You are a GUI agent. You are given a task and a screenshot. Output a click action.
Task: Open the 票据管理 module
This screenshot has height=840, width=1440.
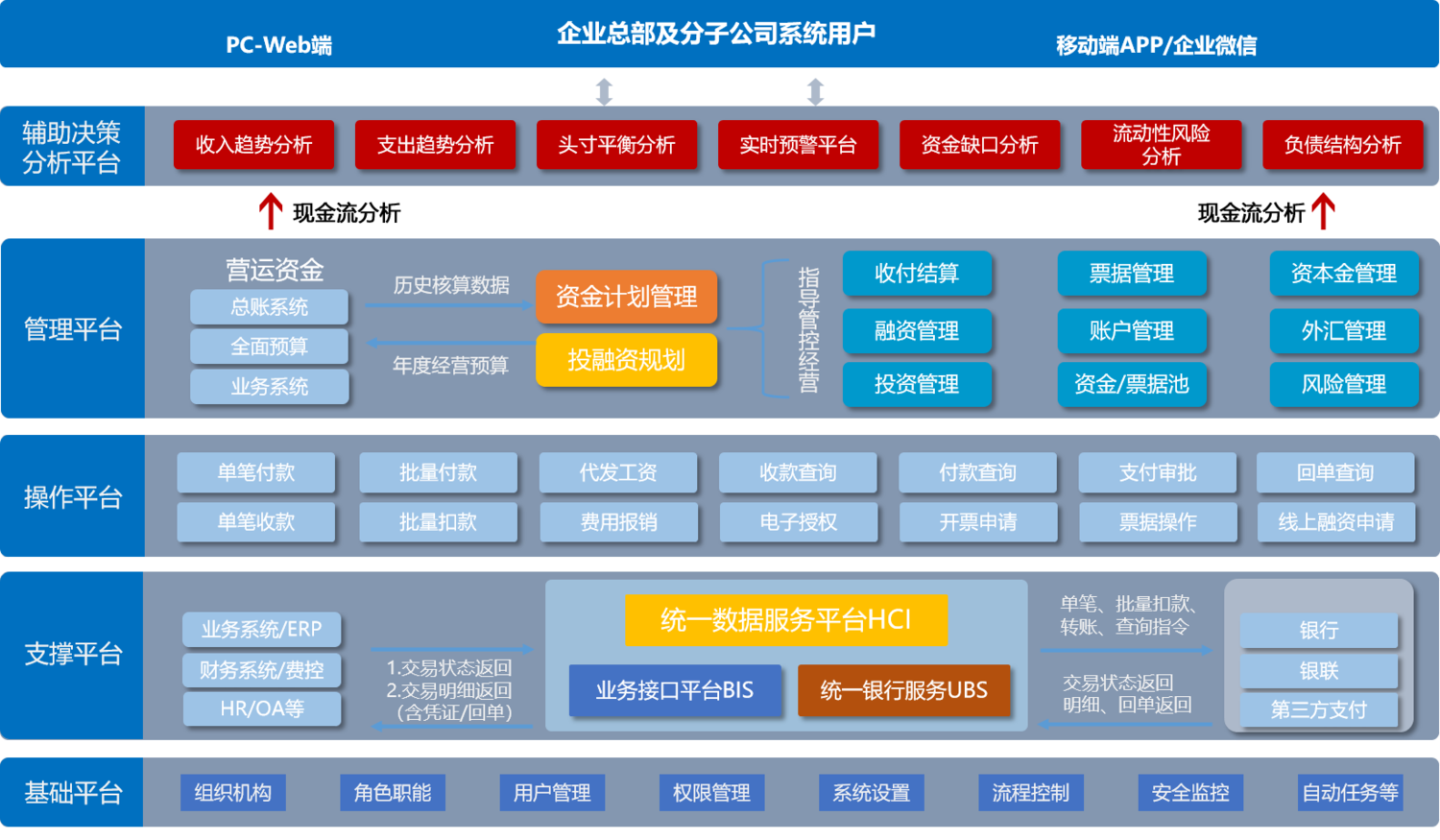(1131, 274)
